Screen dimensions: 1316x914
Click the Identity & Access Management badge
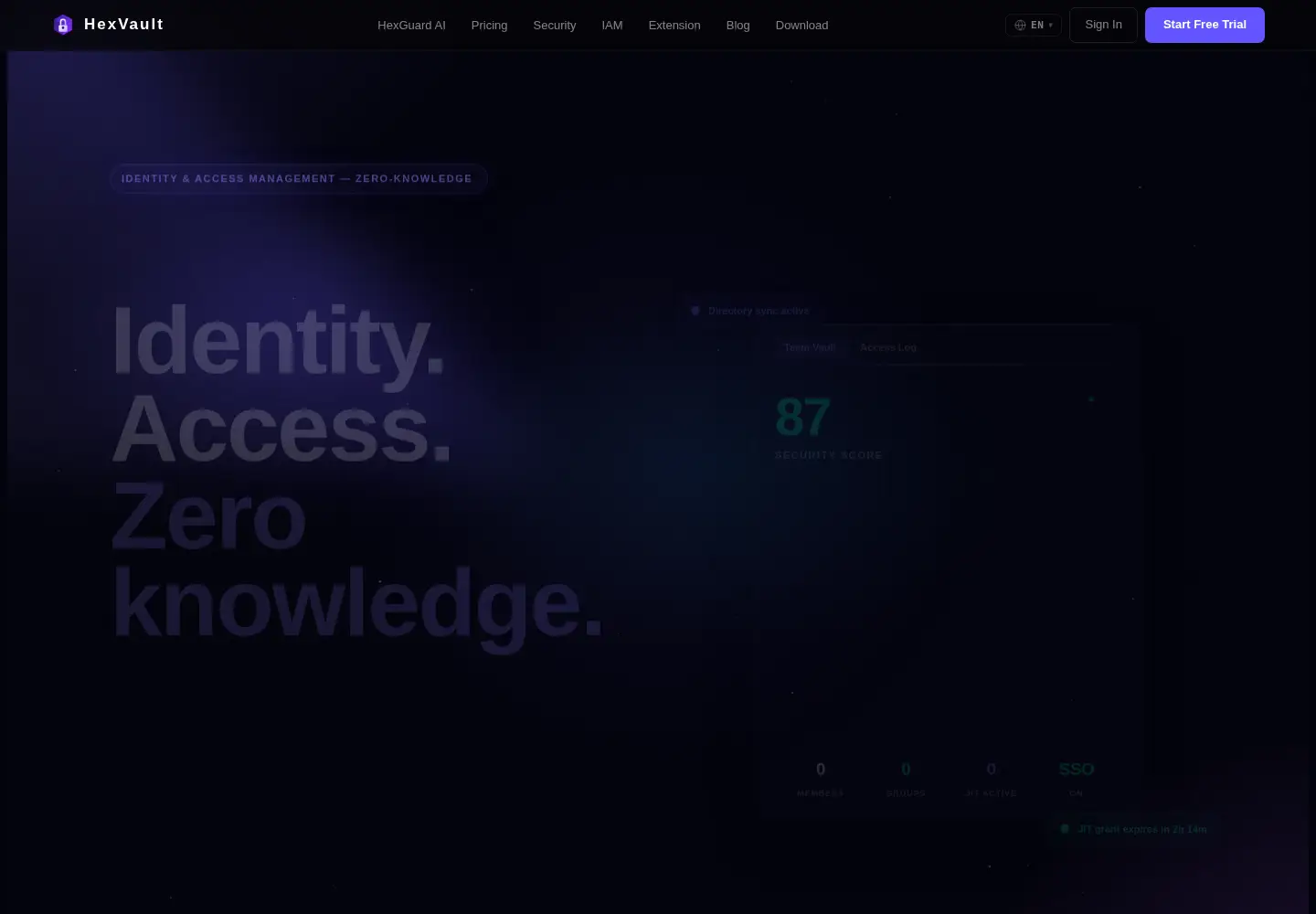298,178
